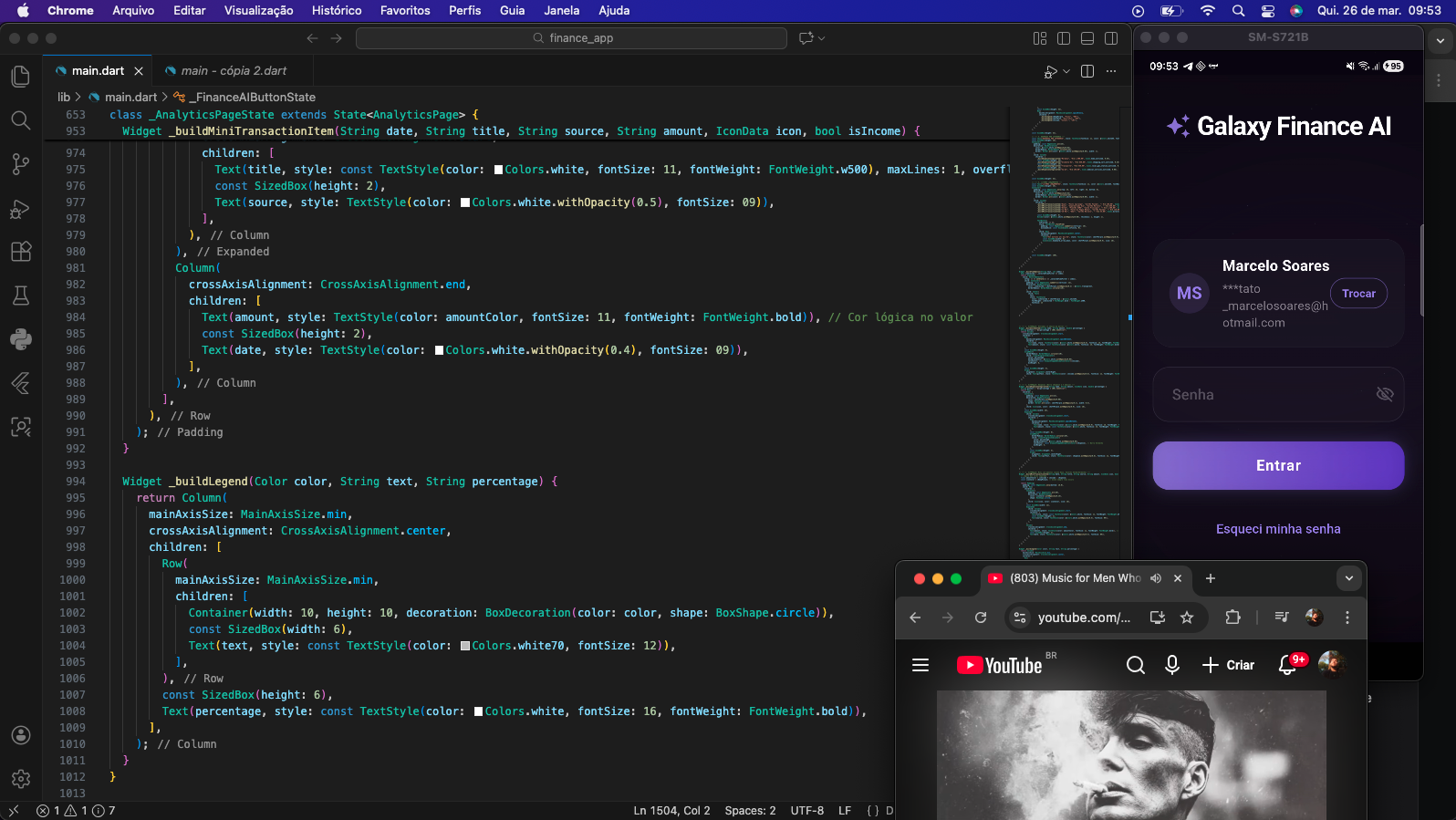This screenshot has height=820, width=1456.
Task: Open the Chrome tab search dropdown
Action: pos(1348,578)
